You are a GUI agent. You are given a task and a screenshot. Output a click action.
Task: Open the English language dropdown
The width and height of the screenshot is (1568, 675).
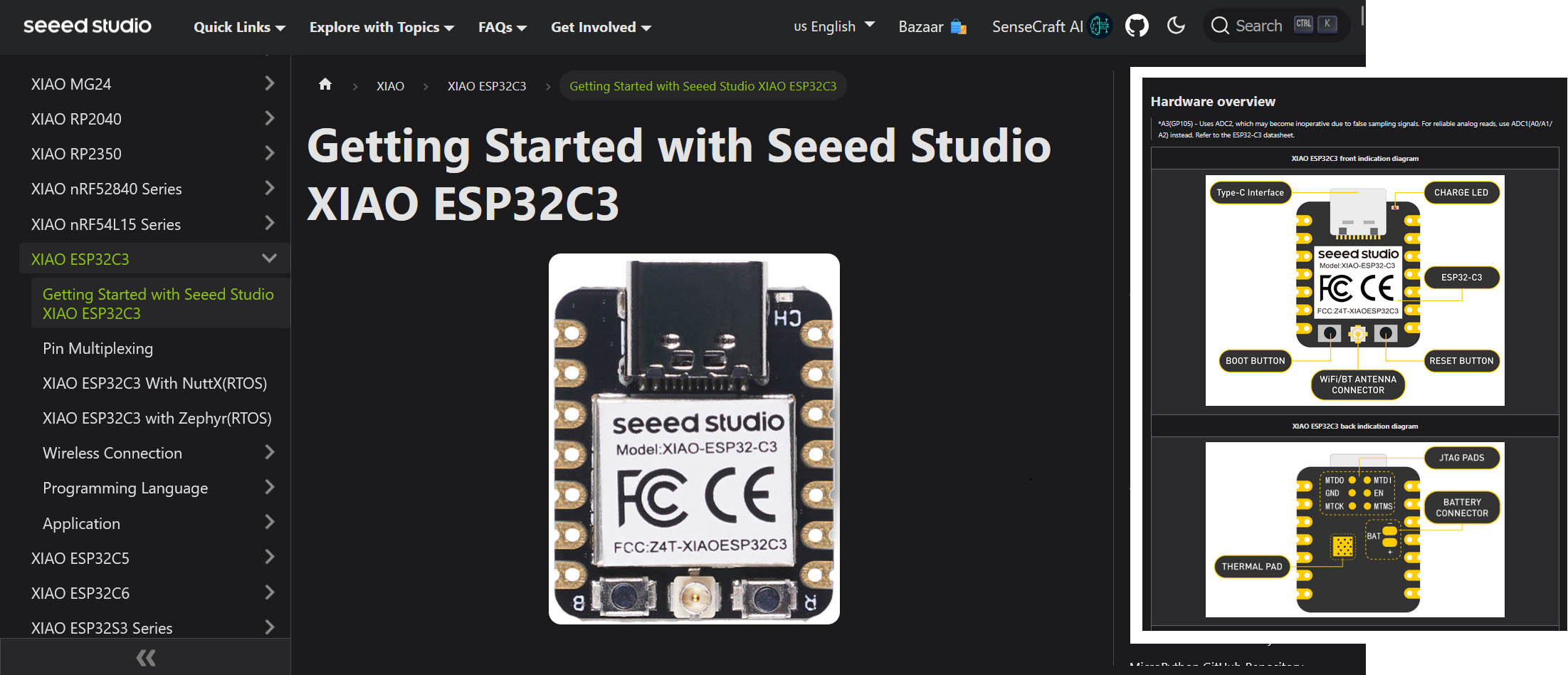834,26
